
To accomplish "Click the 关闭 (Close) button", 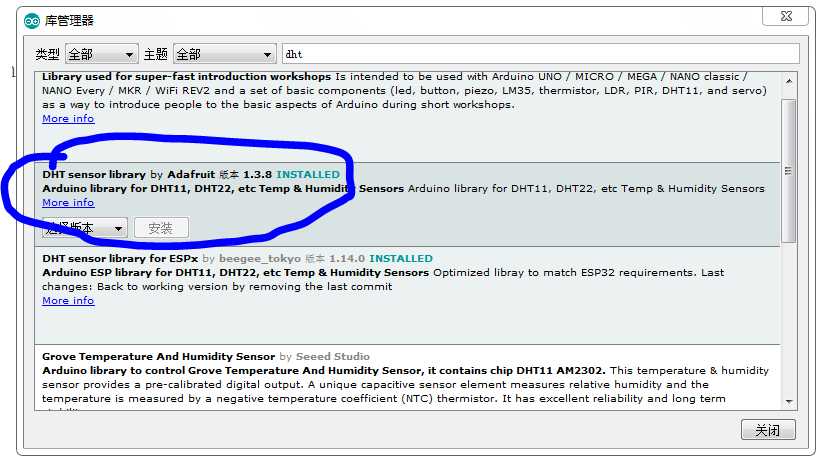I will tap(768, 430).
